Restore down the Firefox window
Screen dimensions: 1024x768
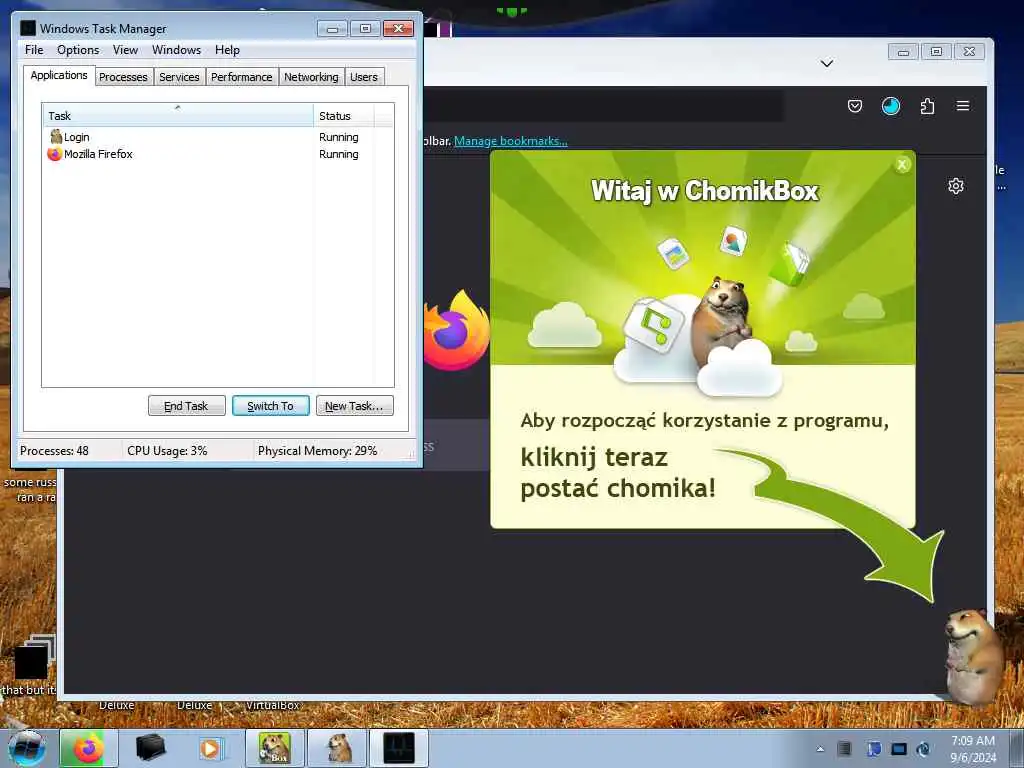tap(936, 52)
